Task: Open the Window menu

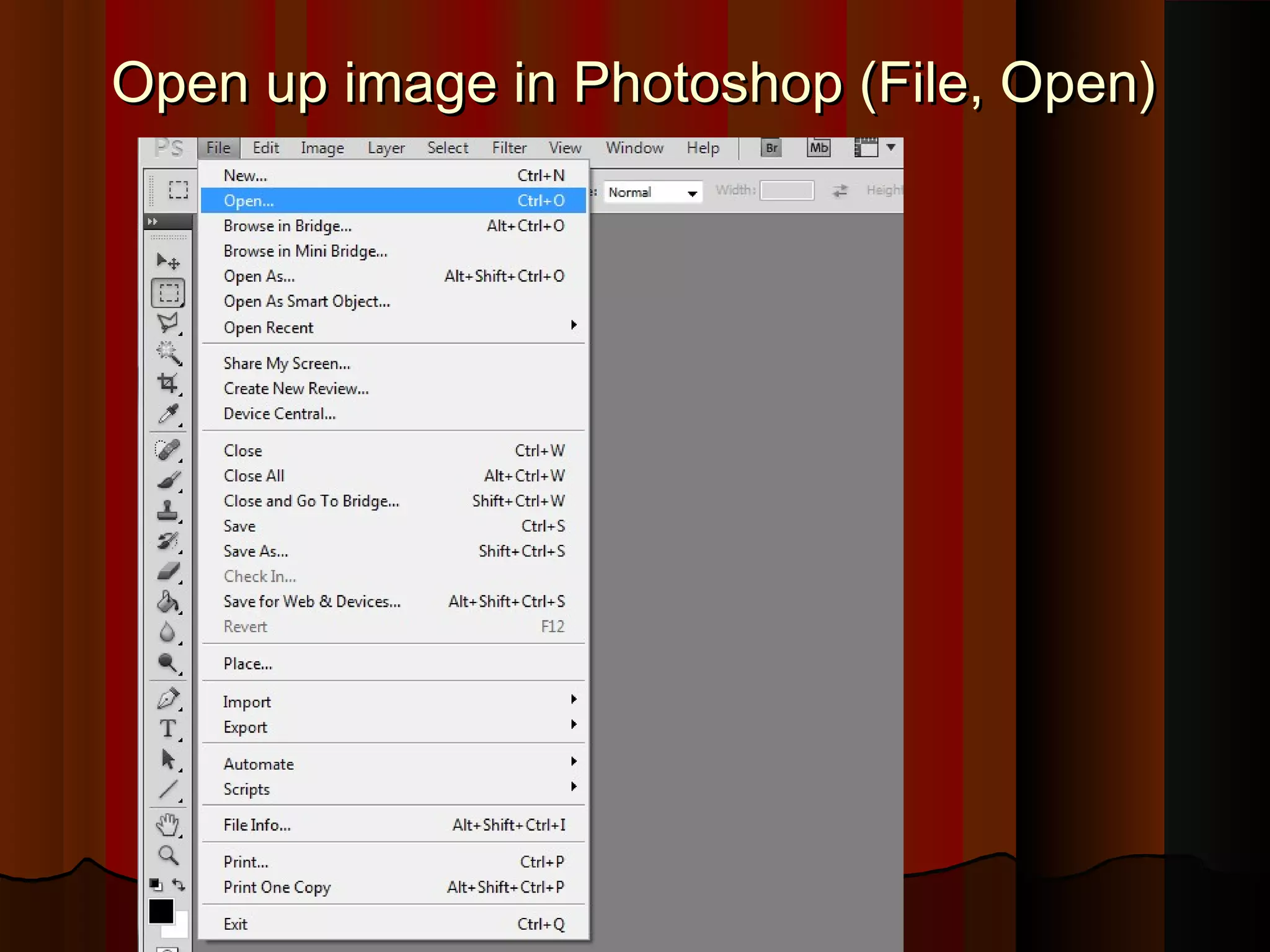Action: tap(634, 148)
